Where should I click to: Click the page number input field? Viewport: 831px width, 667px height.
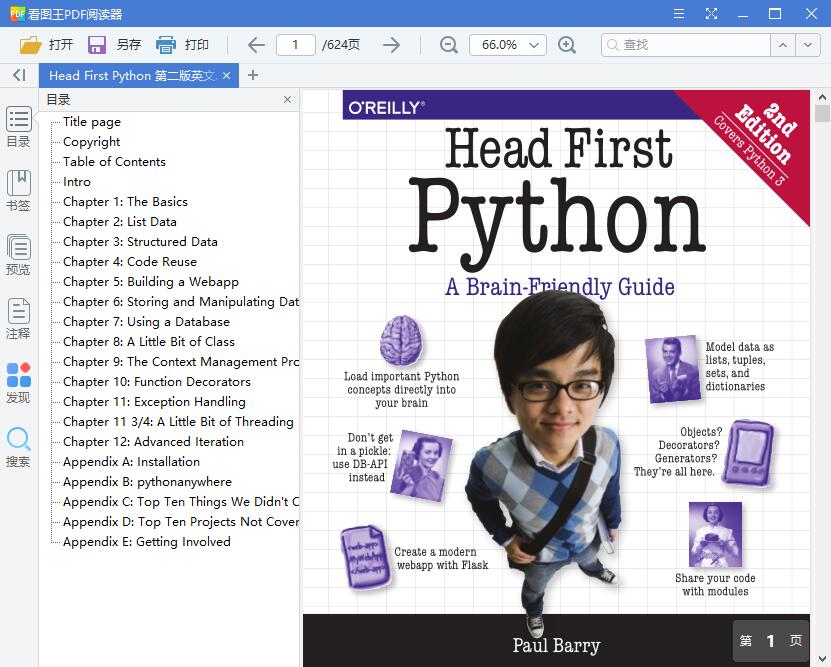point(296,45)
